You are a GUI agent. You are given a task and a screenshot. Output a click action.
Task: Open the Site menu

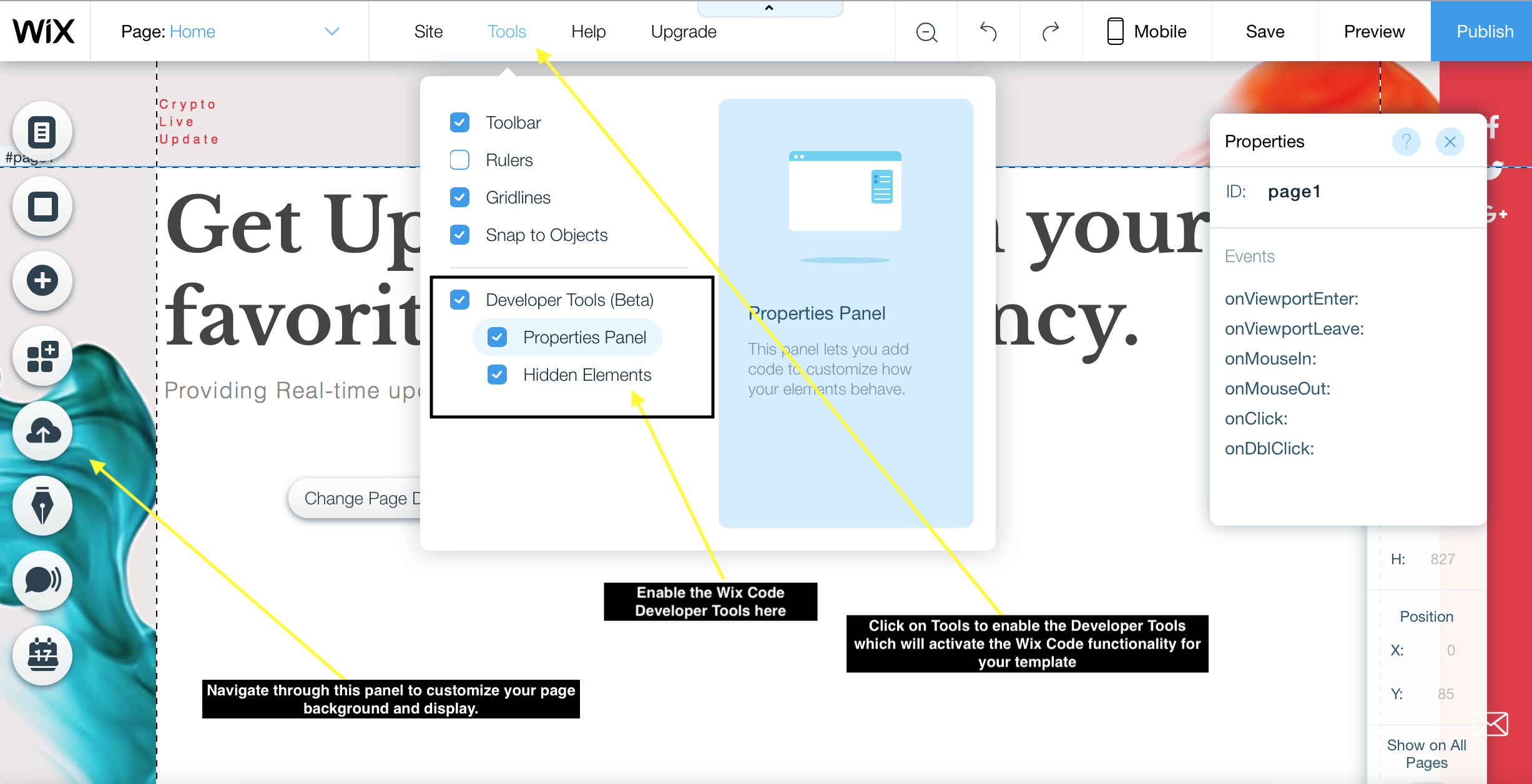pyautogui.click(x=428, y=31)
